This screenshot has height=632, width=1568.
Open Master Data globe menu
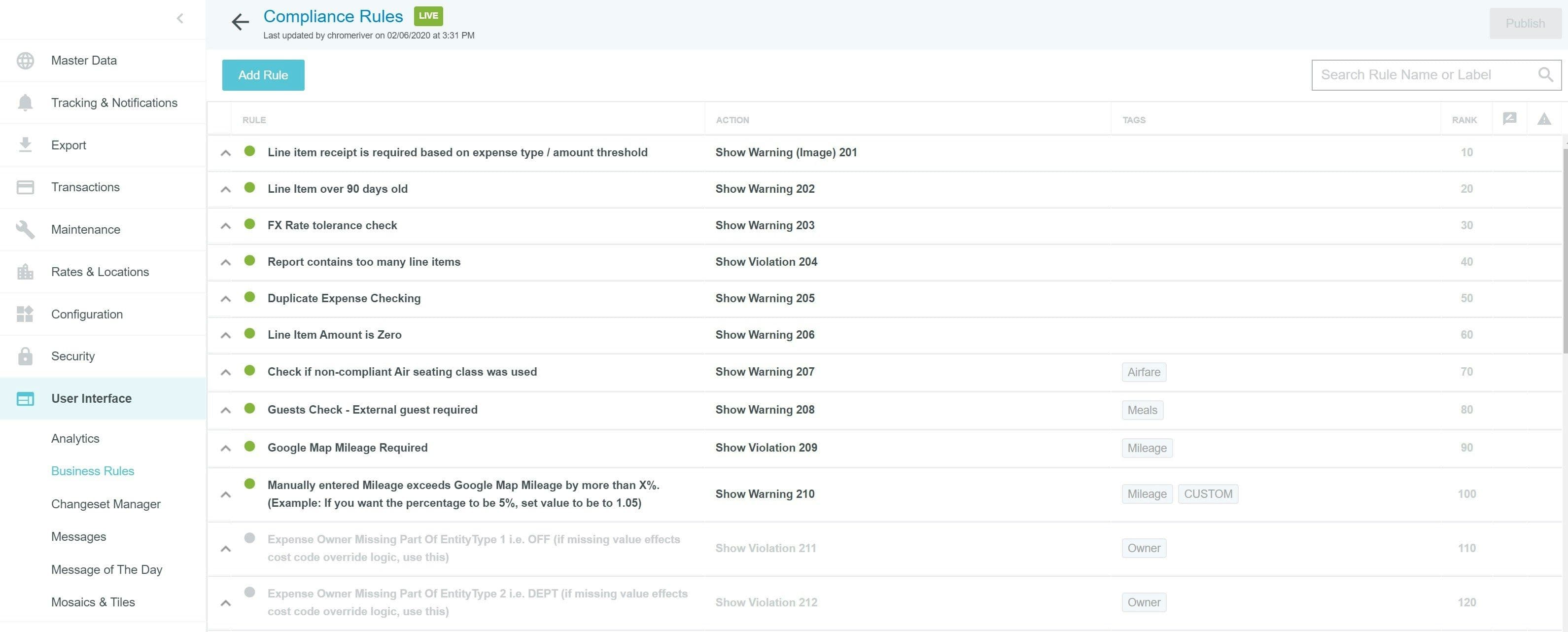click(83, 60)
